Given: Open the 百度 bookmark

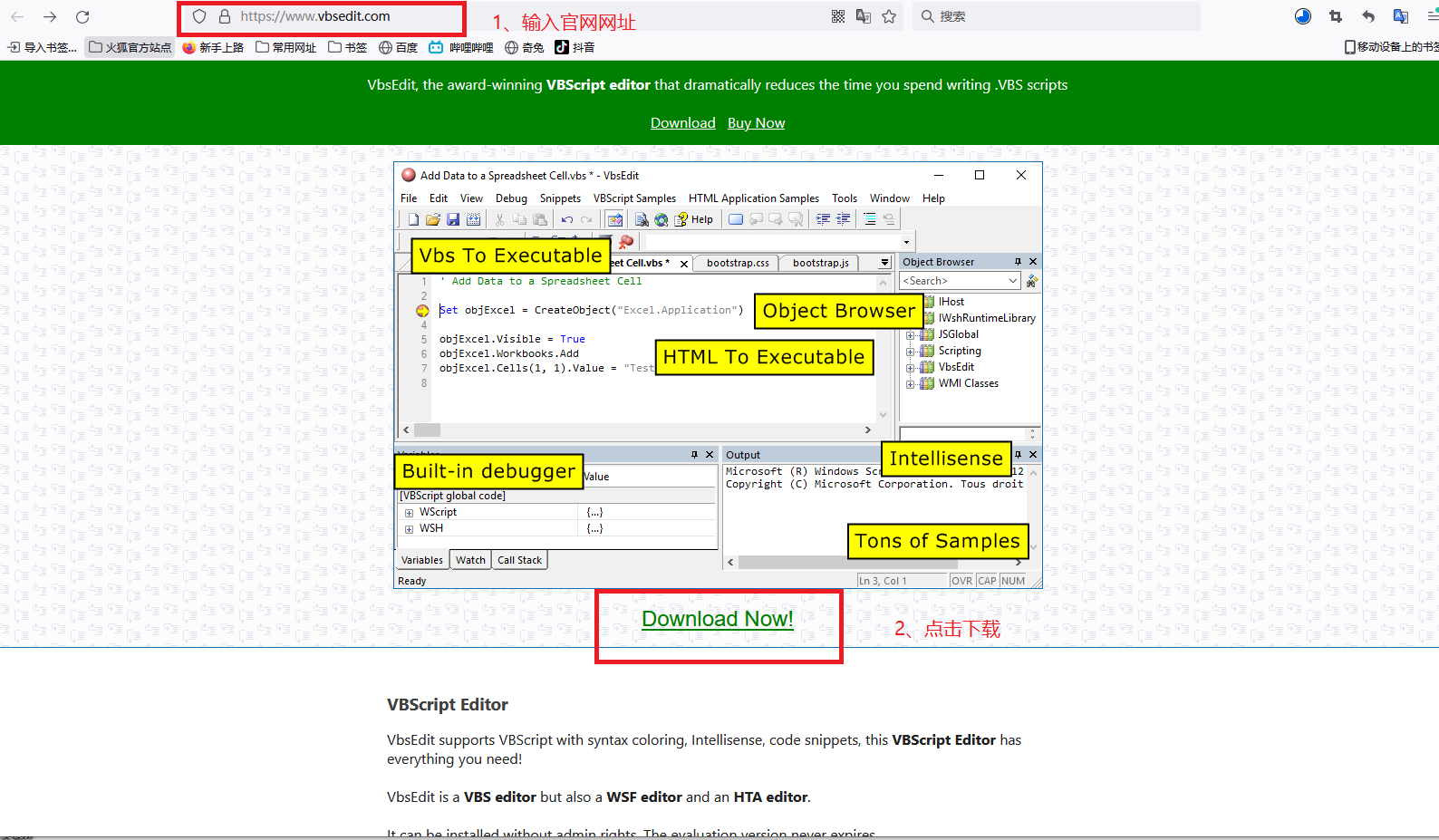Looking at the screenshot, I should [x=398, y=47].
